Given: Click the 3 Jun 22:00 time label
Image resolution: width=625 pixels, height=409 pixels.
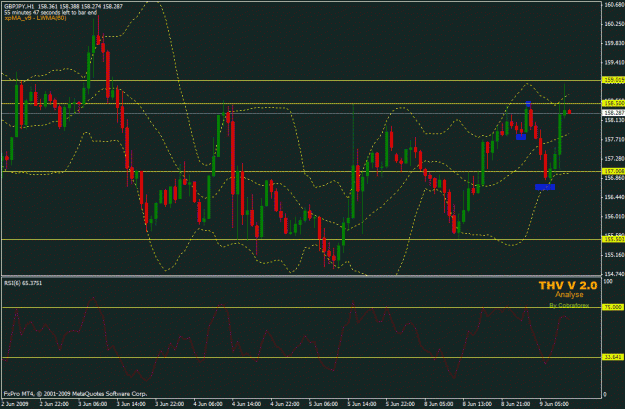Looking at the screenshot, I should click(169, 404).
